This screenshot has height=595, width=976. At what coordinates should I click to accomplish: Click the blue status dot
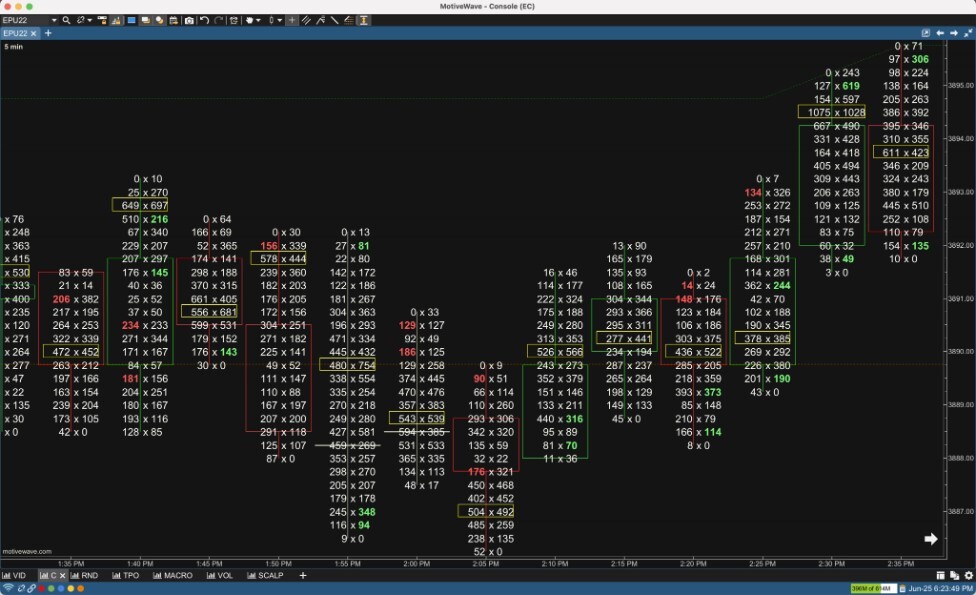61,589
